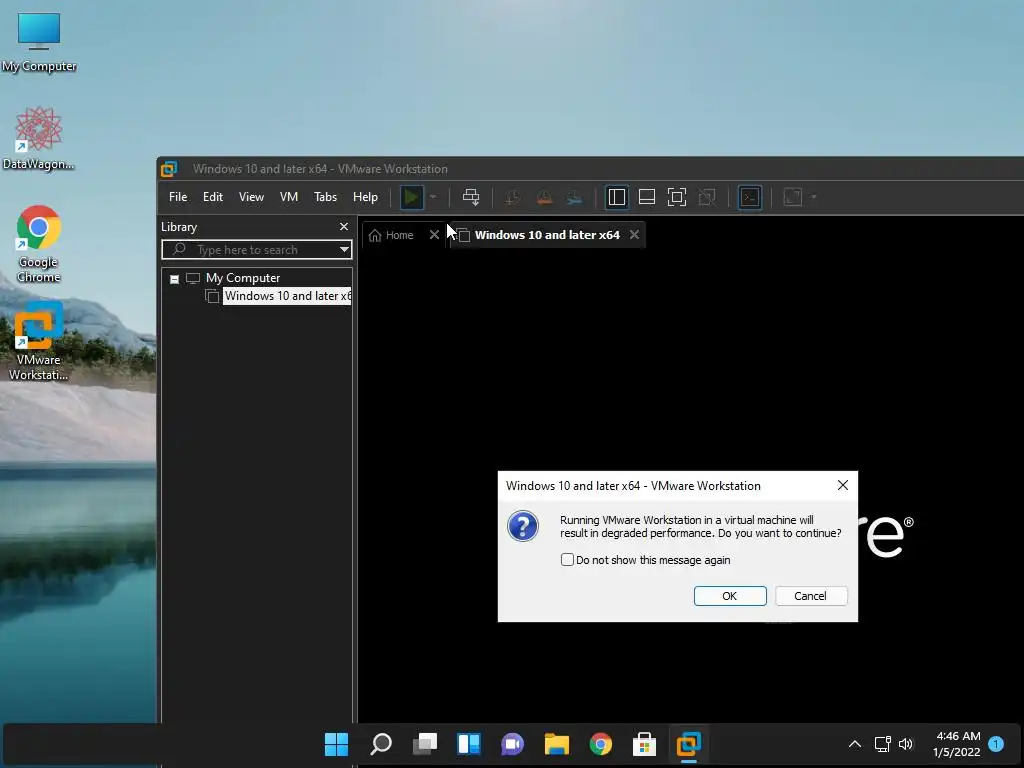Click the Revert to Snapshot toolbar icon
The width and height of the screenshot is (1024, 768).
click(x=544, y=197)
